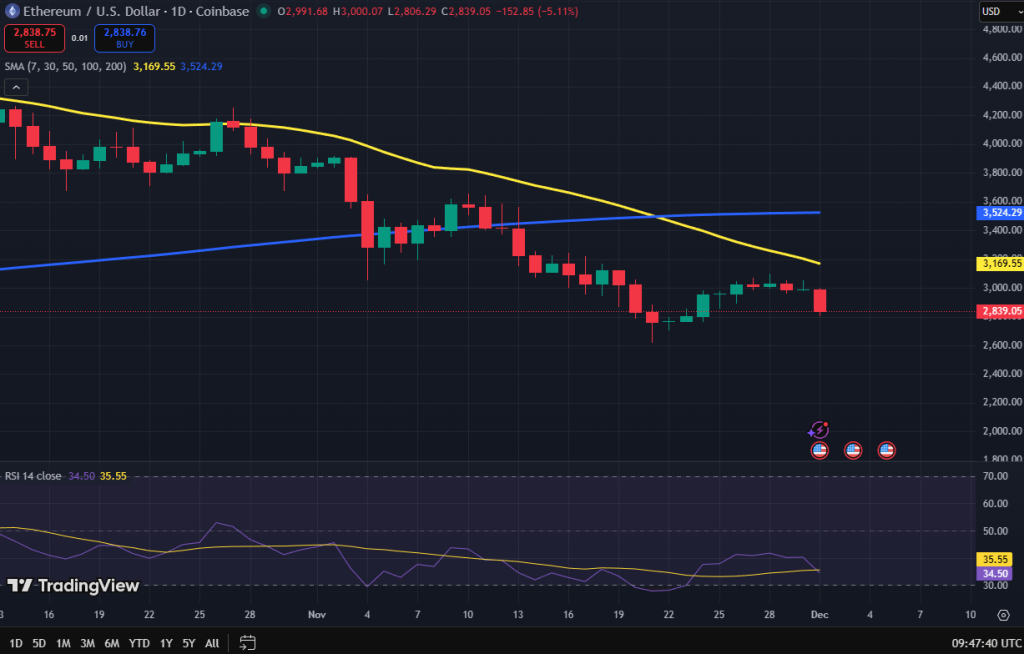Viewport: 1024px width, 654px height.
Task: Click the RSI 14 close indicator label
Action: tap(33, 476)
